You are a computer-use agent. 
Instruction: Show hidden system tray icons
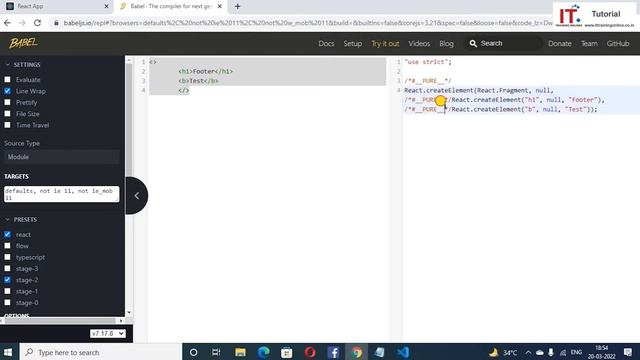(528, 352)
